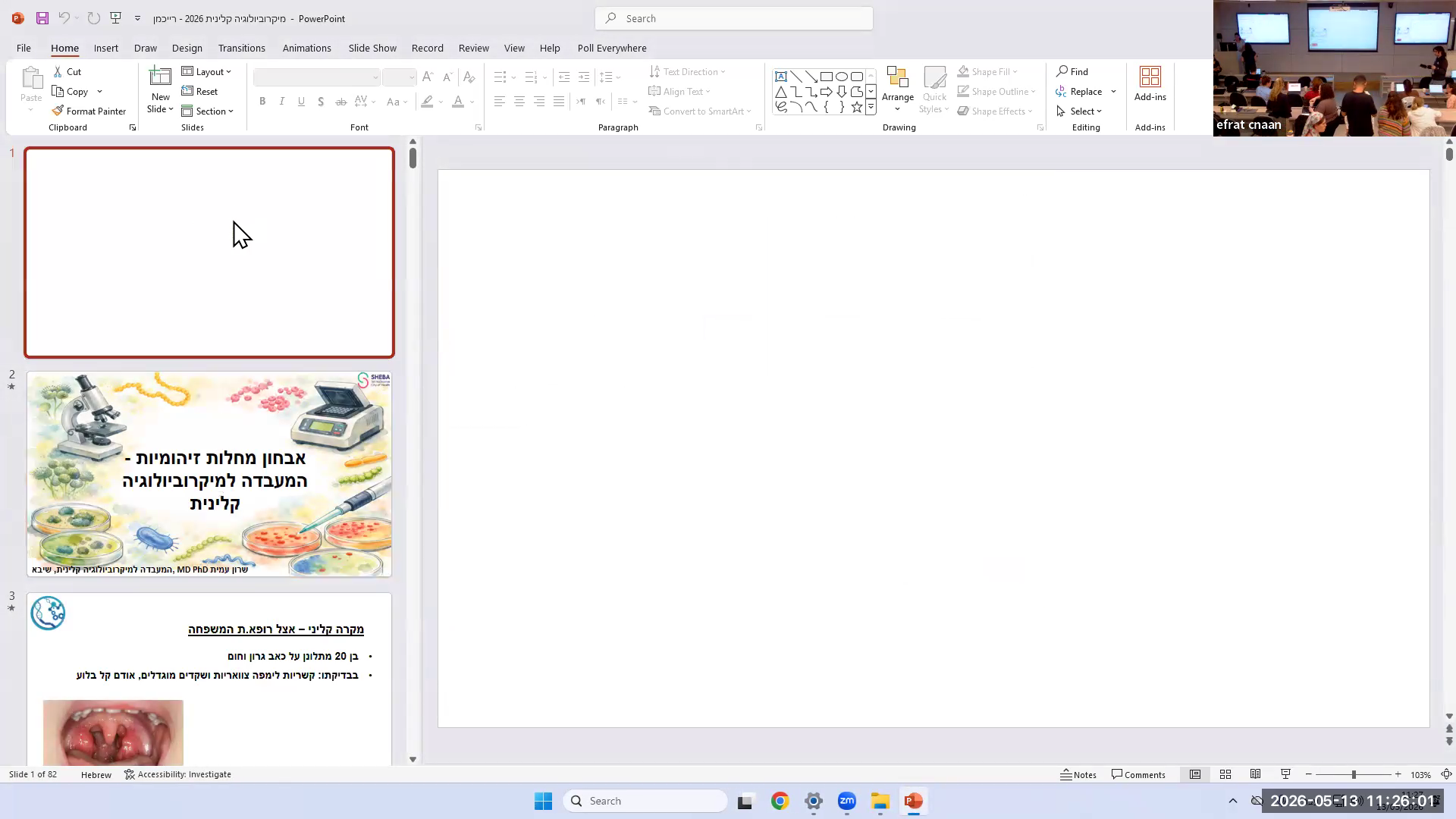Viewport: 1456px width, 819px height.
Task: Toggle left text alignment
Action: tap(500, 102)
